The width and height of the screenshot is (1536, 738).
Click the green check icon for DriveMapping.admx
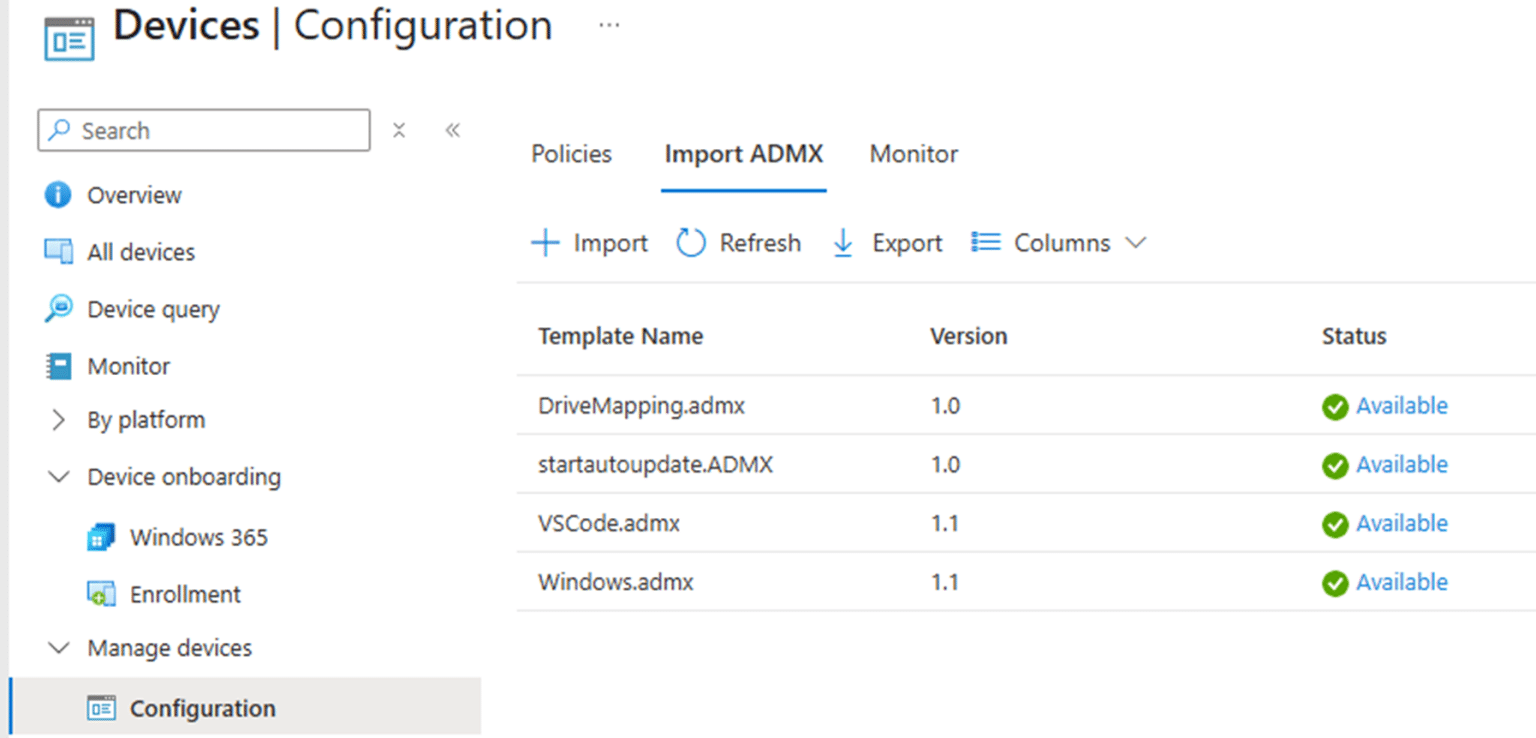(x=1335, y=407)
